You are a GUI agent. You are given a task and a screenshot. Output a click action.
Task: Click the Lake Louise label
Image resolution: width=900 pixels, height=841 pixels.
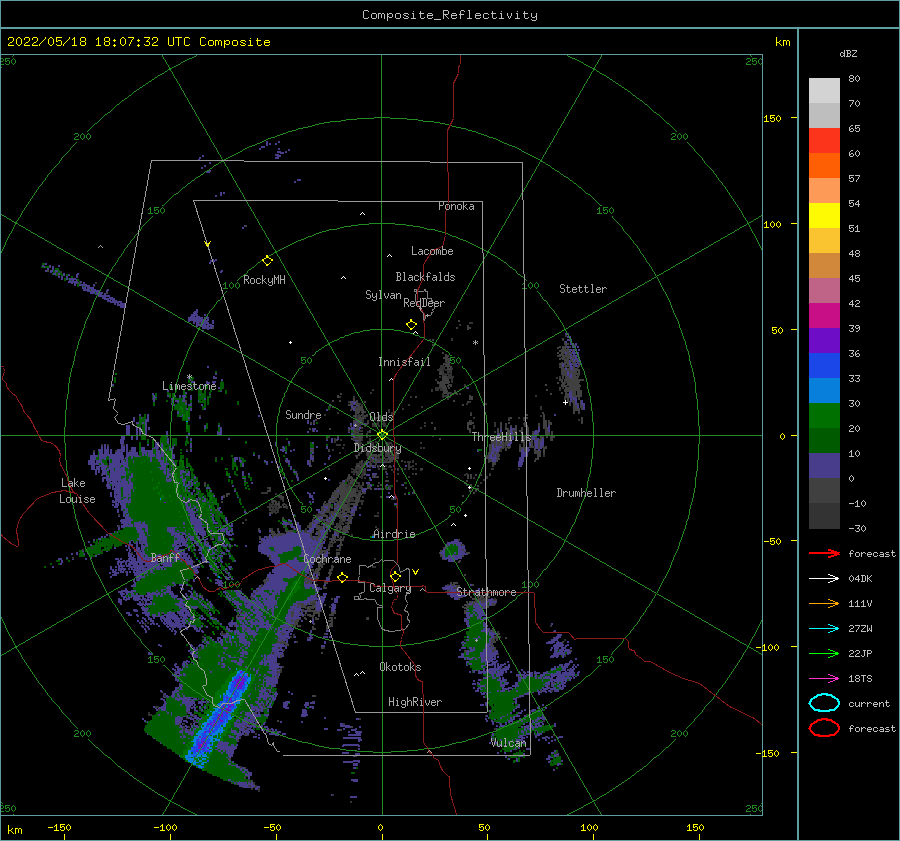[x=77, y=491]
